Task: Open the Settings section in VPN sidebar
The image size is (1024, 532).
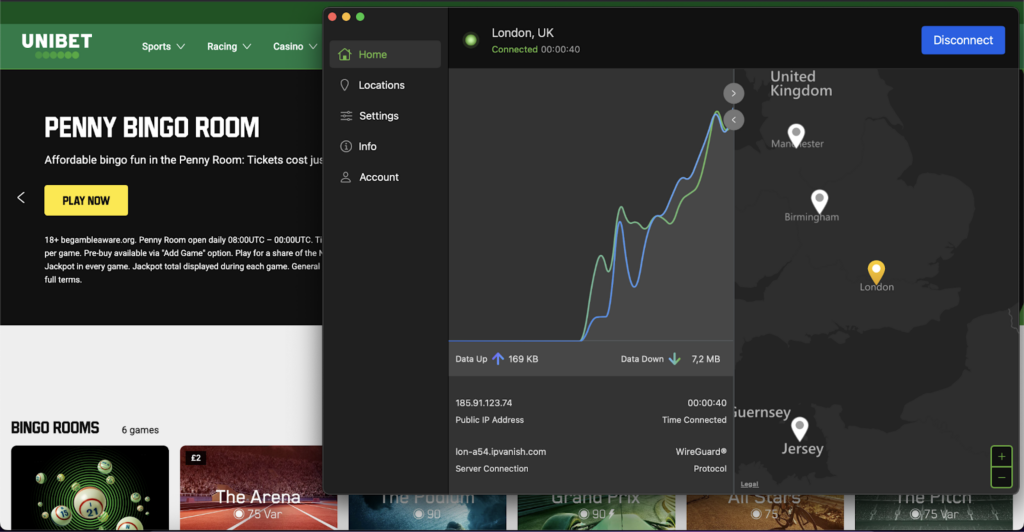Action: point(385,116)
